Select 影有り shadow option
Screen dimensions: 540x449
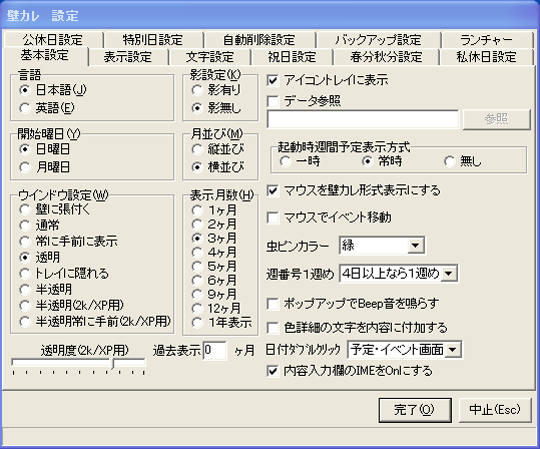(216, 90)
